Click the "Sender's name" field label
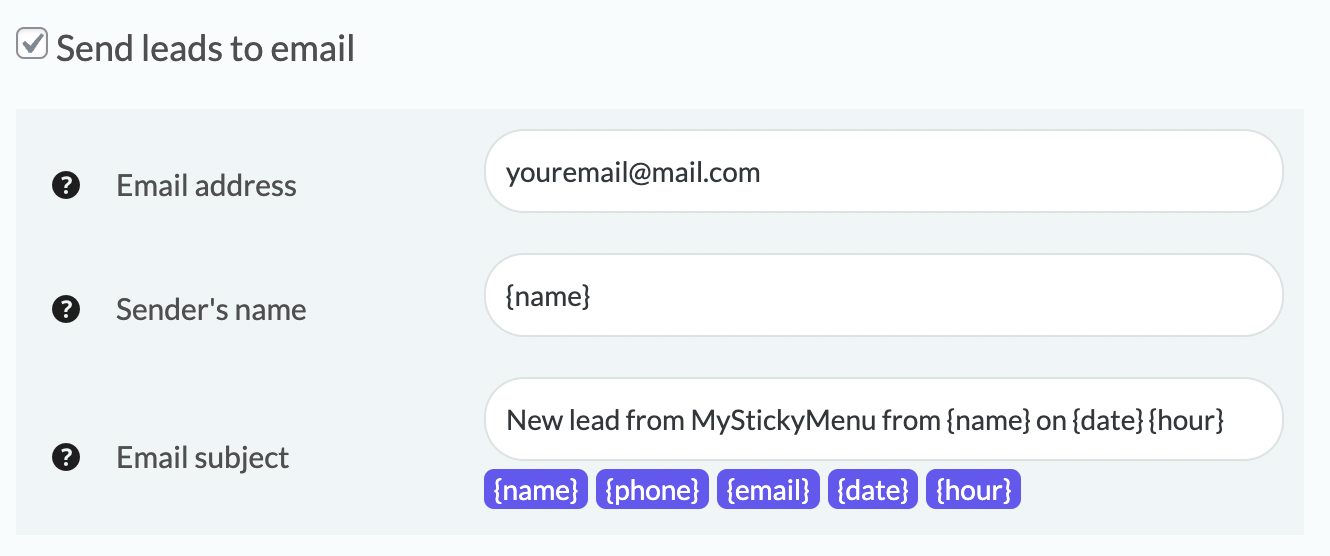This screenshot has height=556, width=1330. pyautogui.click(x=211, y=310)
